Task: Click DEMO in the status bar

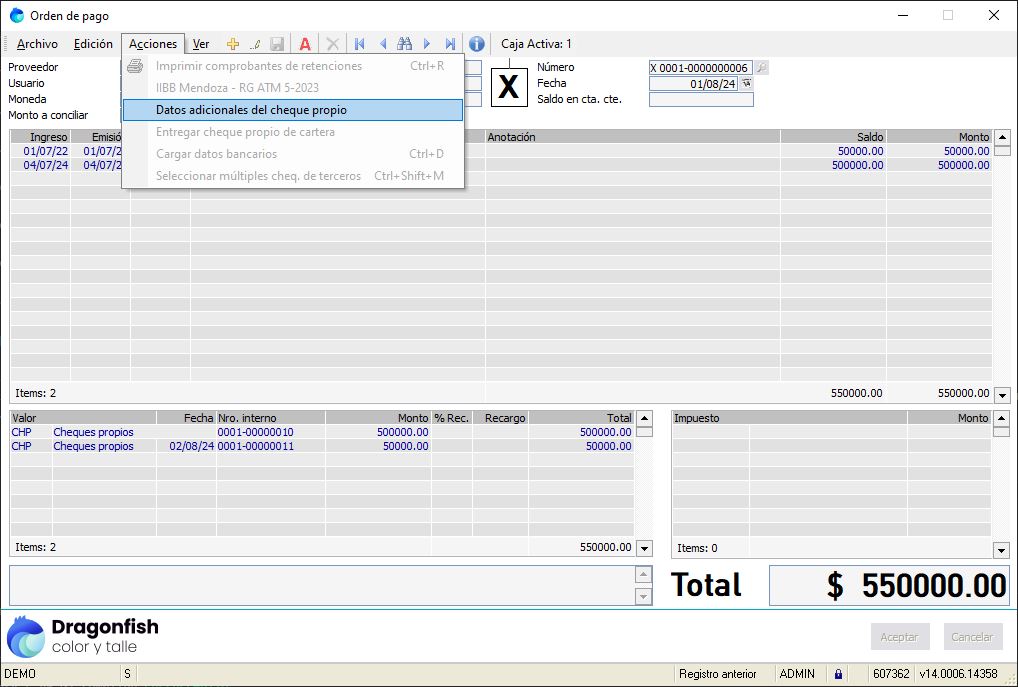Action: coord(20,674)
